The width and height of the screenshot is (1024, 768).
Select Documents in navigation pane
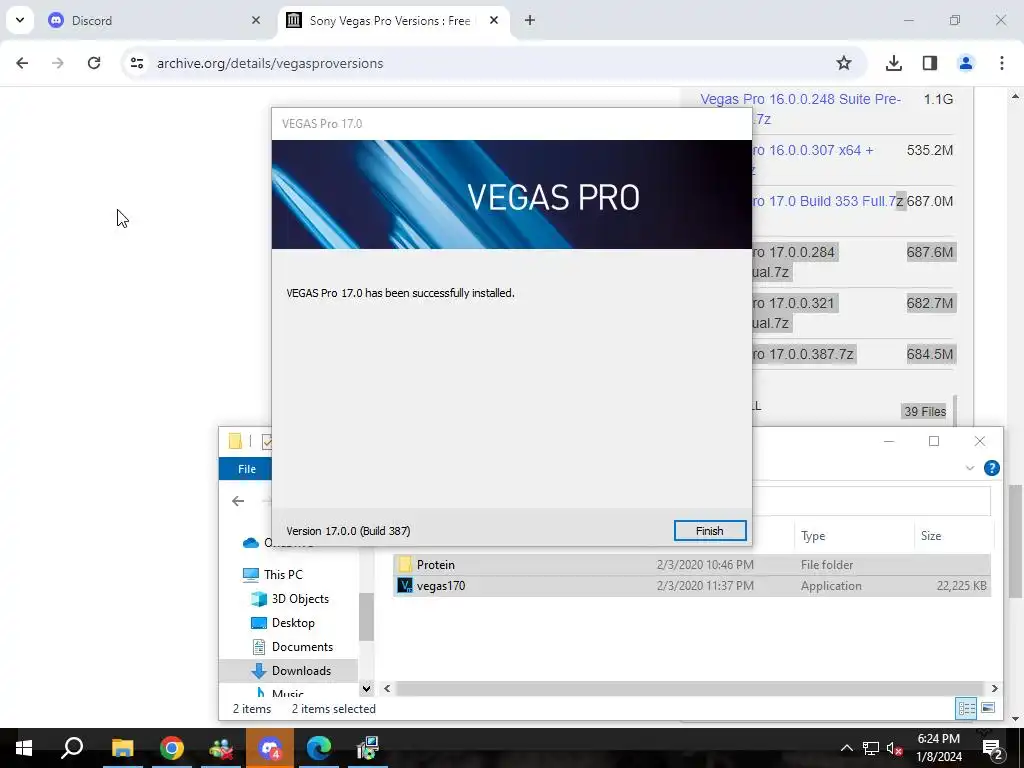point(302,647)
